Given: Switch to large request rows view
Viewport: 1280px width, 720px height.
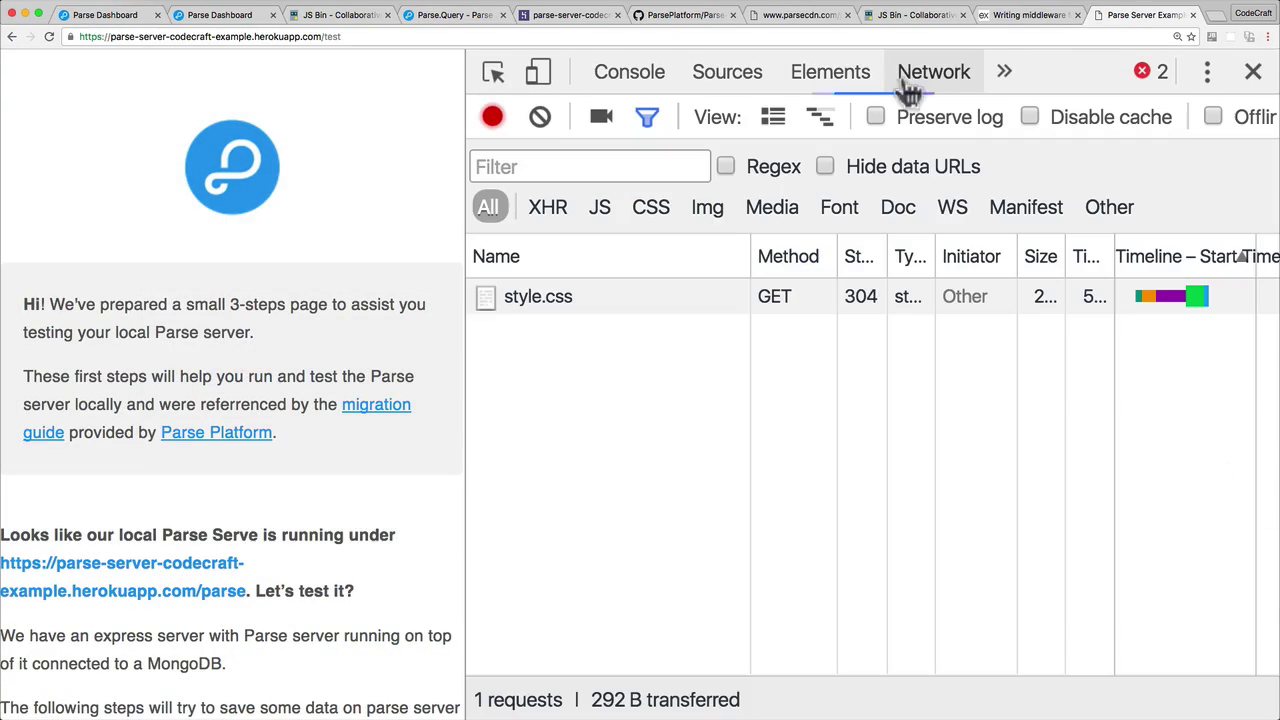Looking at the screenshot, I should pyautogui.click(x=773, y=117).
